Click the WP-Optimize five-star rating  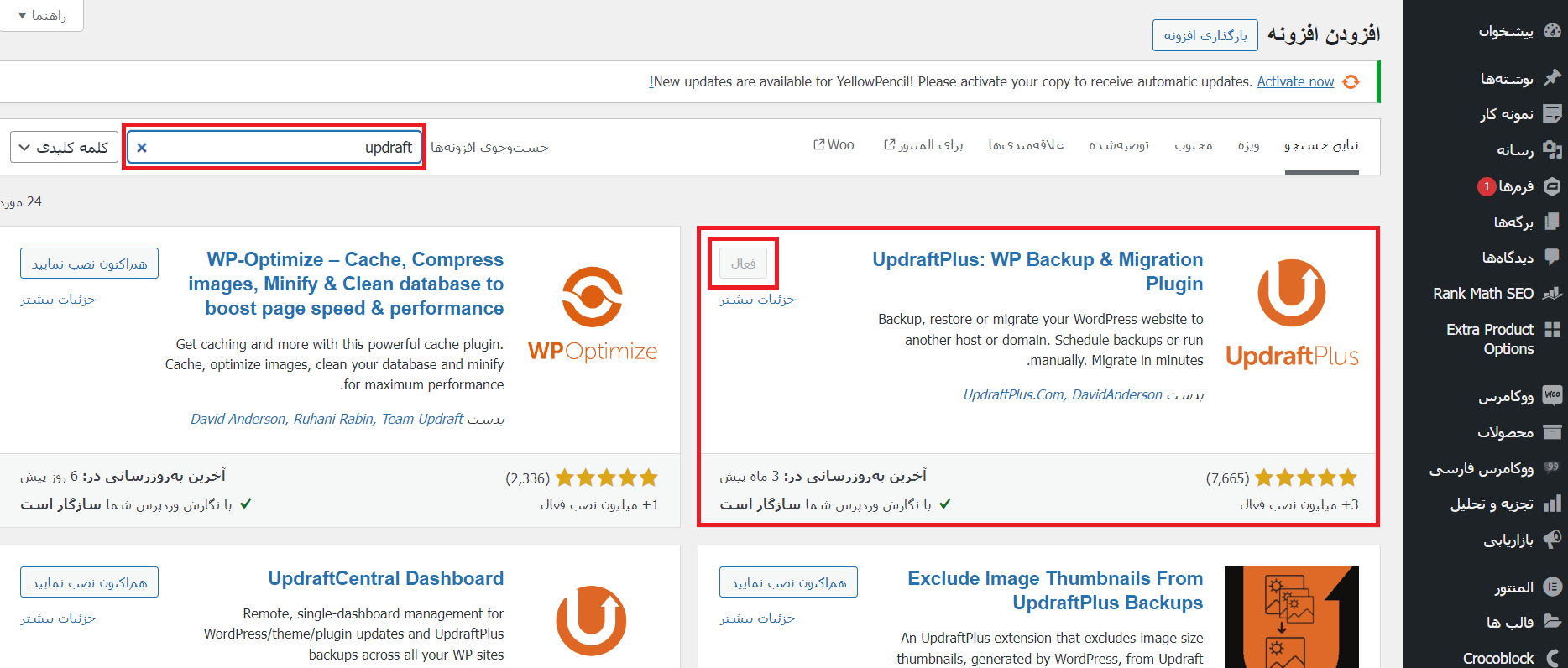coord(607,478)
